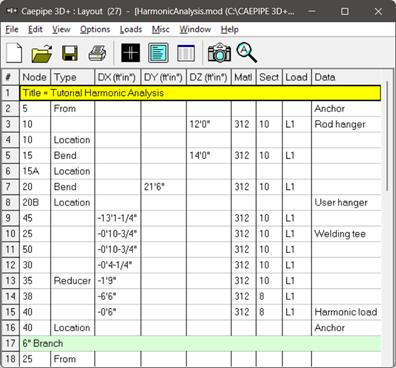Open the Misc menu
Viewport: 396px width, 368px height.
tap(161, 29)
